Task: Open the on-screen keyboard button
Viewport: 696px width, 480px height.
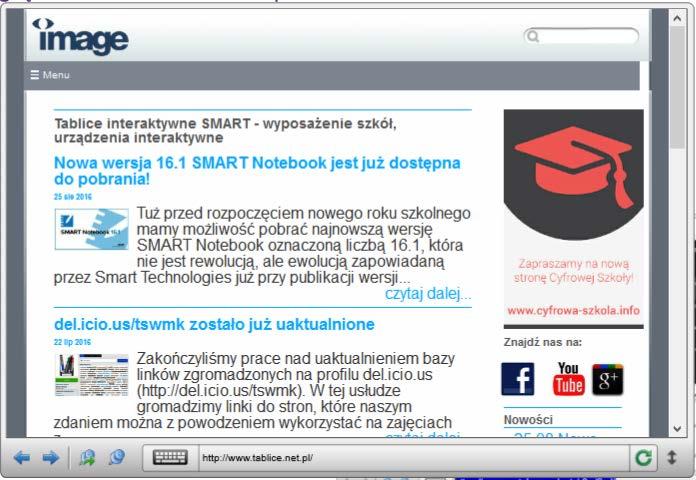Action: click(170, 457)
